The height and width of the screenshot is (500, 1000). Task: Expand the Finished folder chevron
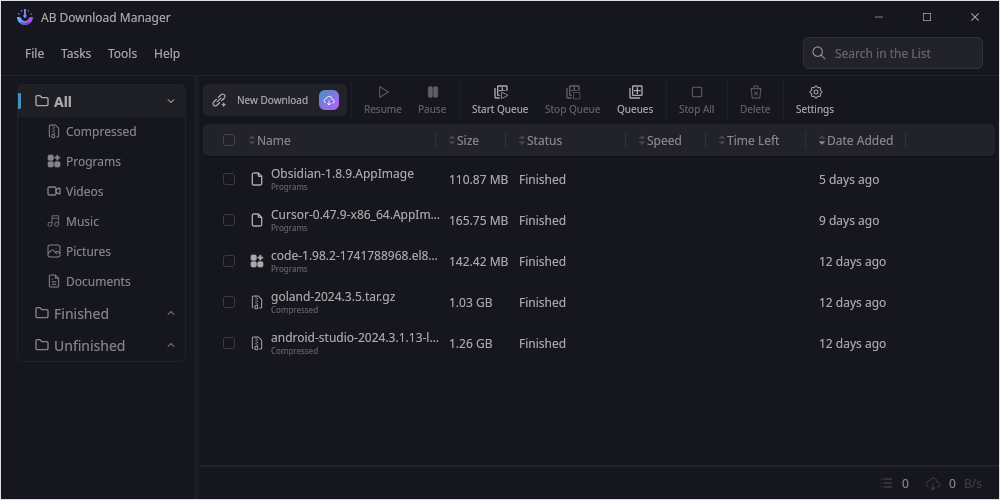171,313
